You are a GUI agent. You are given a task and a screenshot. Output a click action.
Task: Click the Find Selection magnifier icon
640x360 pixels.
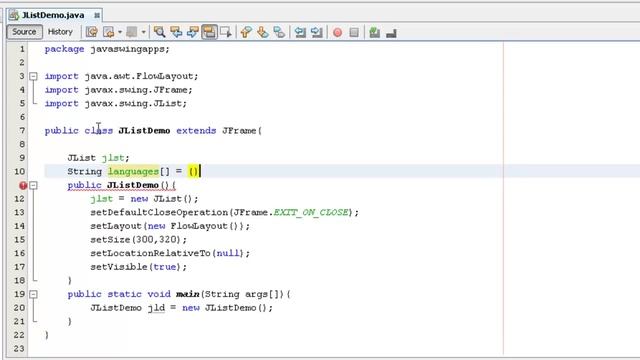tap(159, 32)
